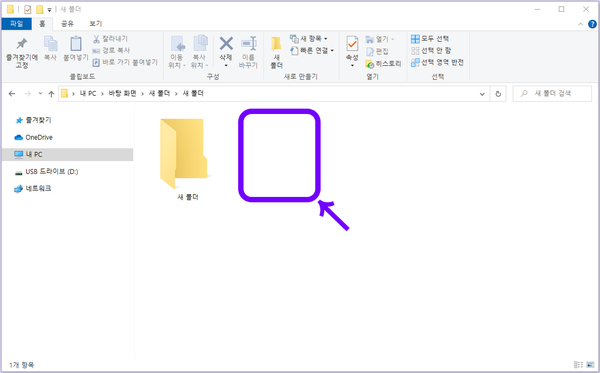Click title bar properties quick-access icon
The image size is (600, 373).
[28, 9]
